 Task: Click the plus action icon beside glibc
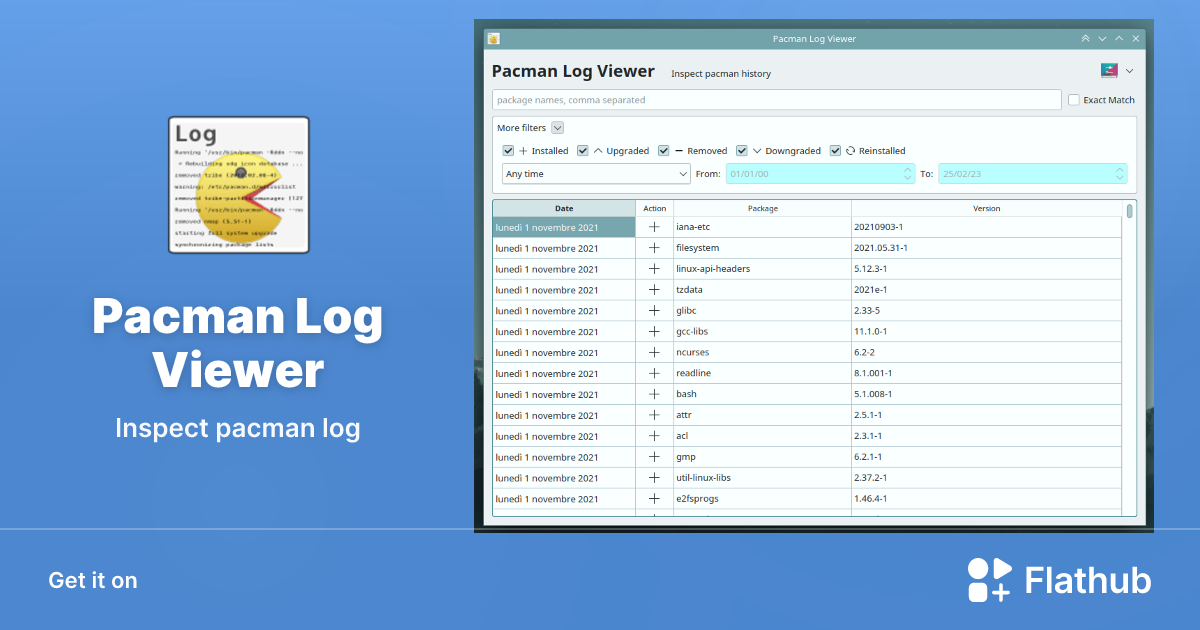[x=656, y=310]
